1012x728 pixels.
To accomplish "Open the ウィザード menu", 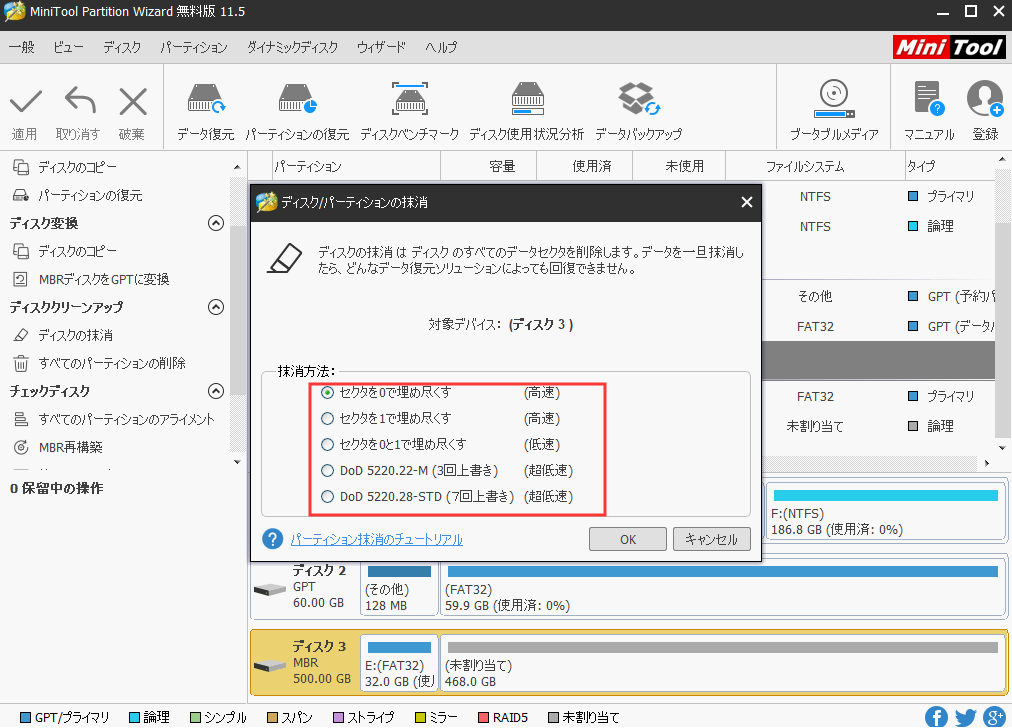I will pos(381,46).
